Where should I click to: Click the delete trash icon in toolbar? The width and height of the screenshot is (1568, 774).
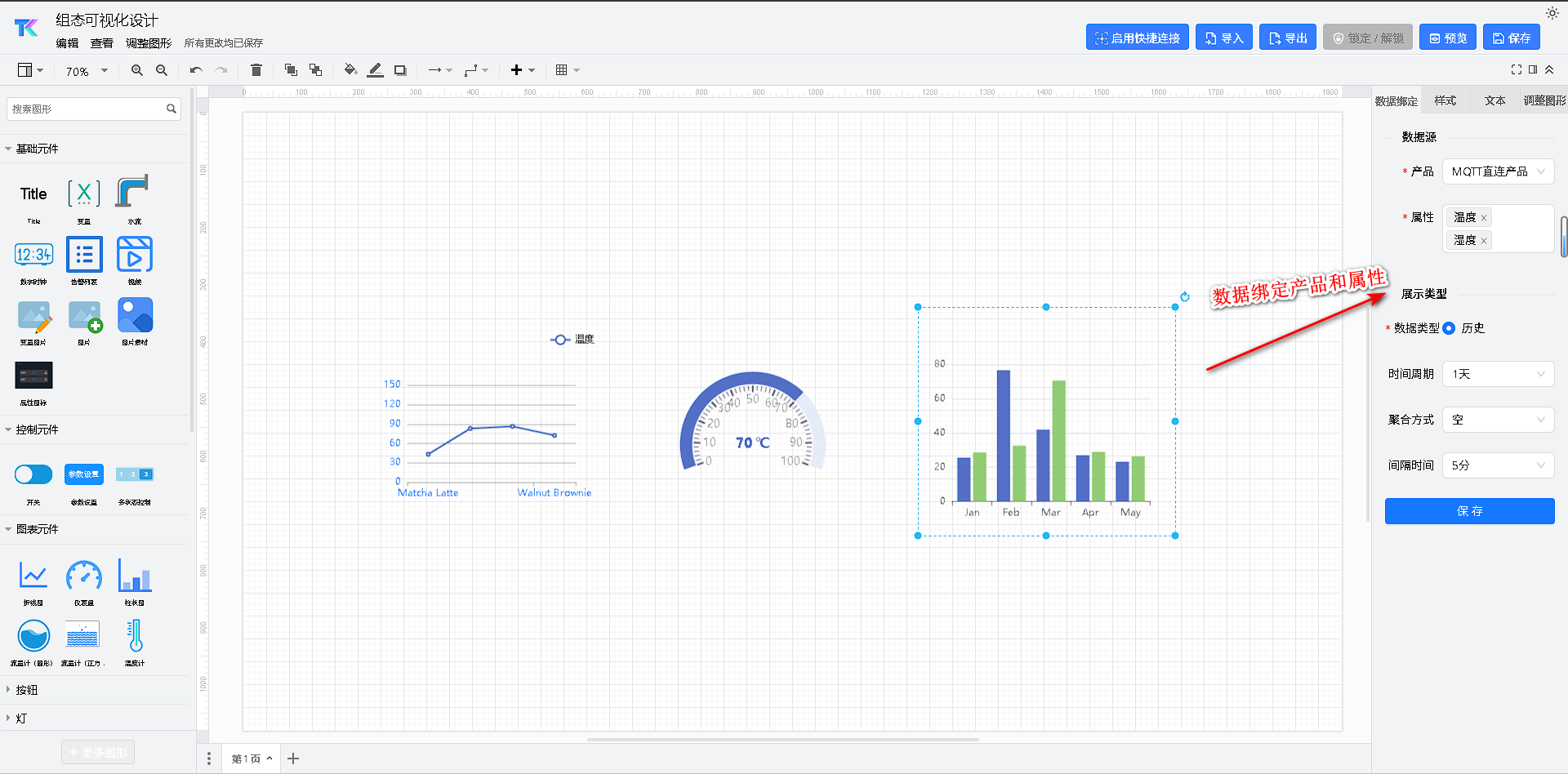[256, 70]
